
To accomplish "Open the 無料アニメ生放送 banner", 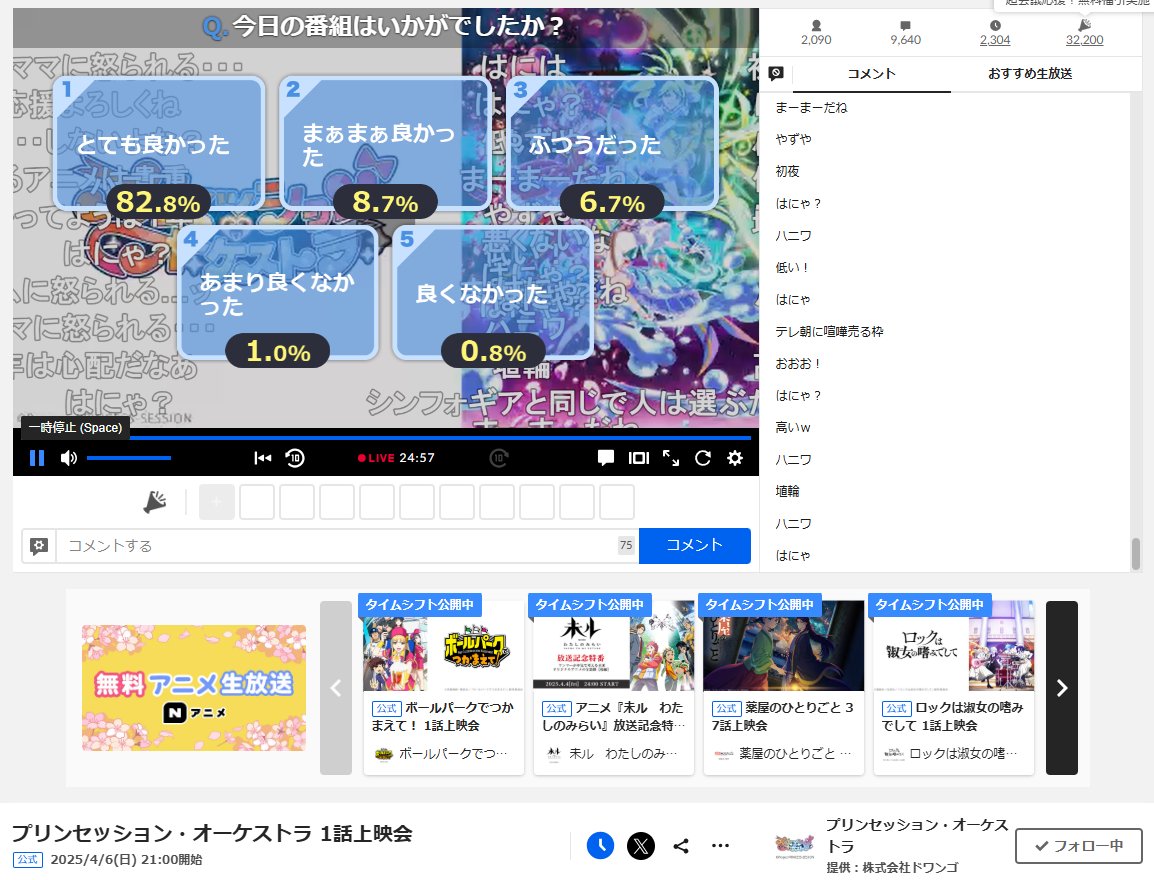I will [x=194, y=688].
